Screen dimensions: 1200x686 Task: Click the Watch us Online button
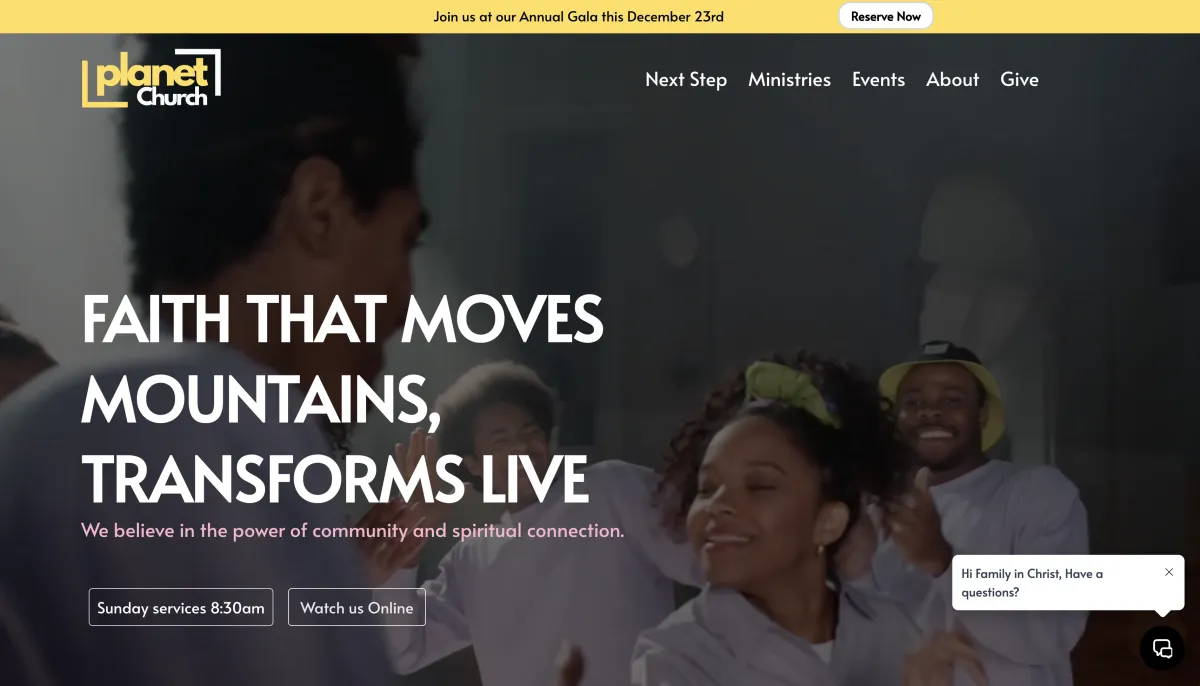click(357, 607)
